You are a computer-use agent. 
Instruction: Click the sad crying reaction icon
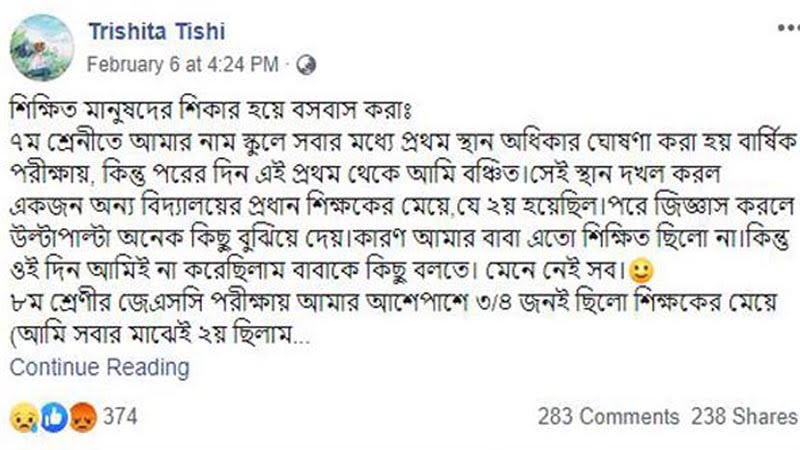[24, 417]
